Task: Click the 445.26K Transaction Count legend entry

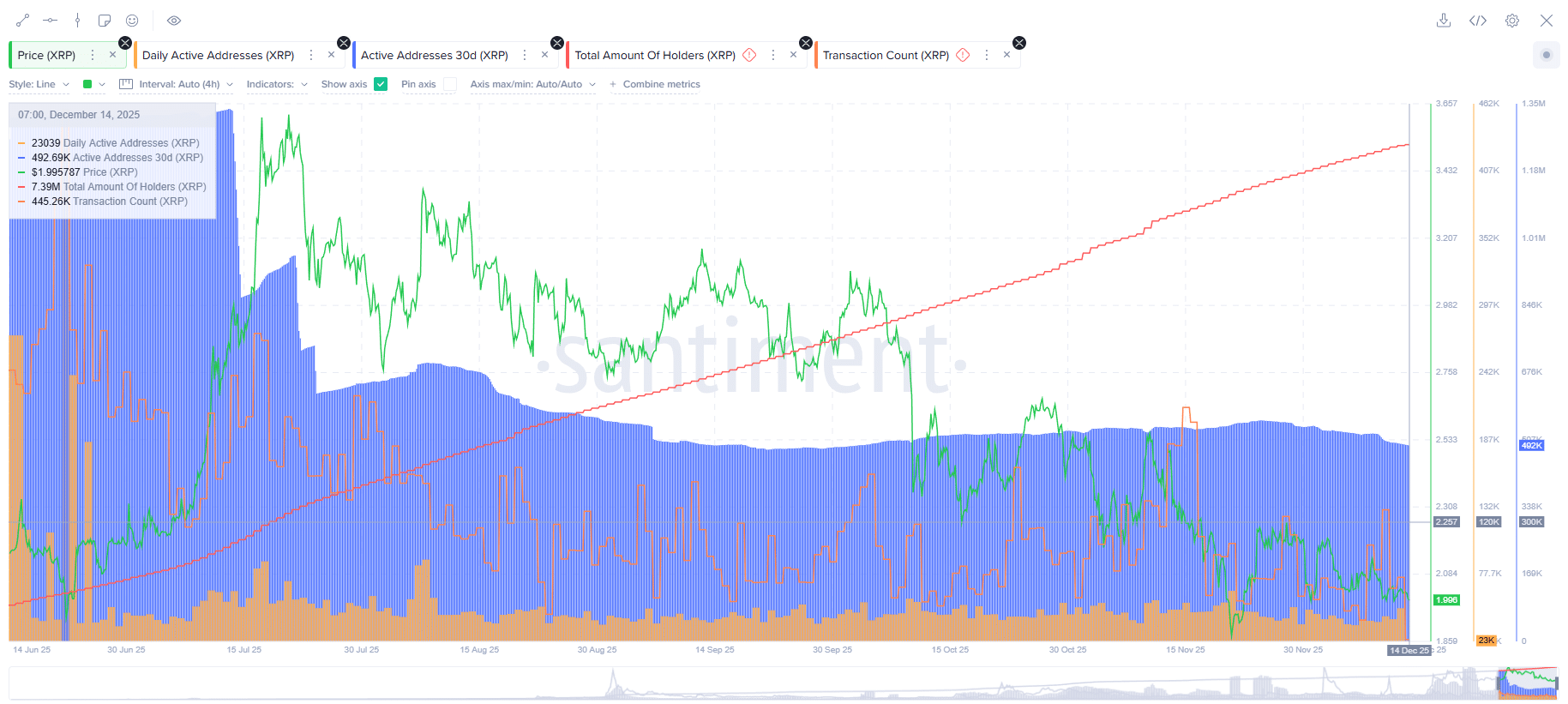Action: point(103,202)
